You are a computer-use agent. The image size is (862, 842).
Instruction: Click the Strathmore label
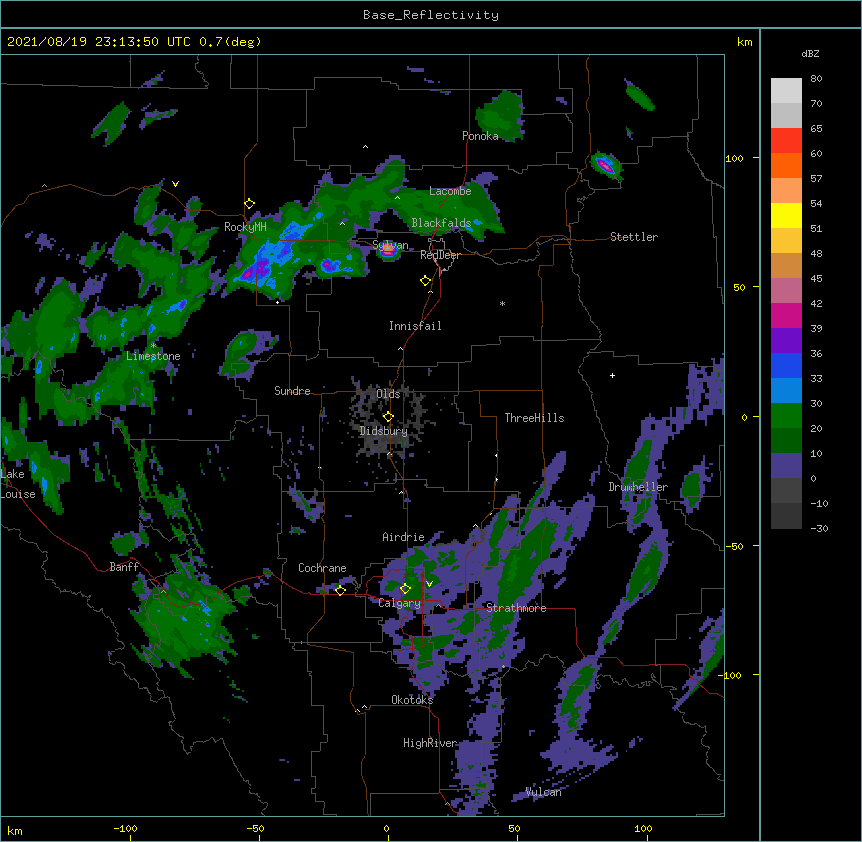pos(516,608)
